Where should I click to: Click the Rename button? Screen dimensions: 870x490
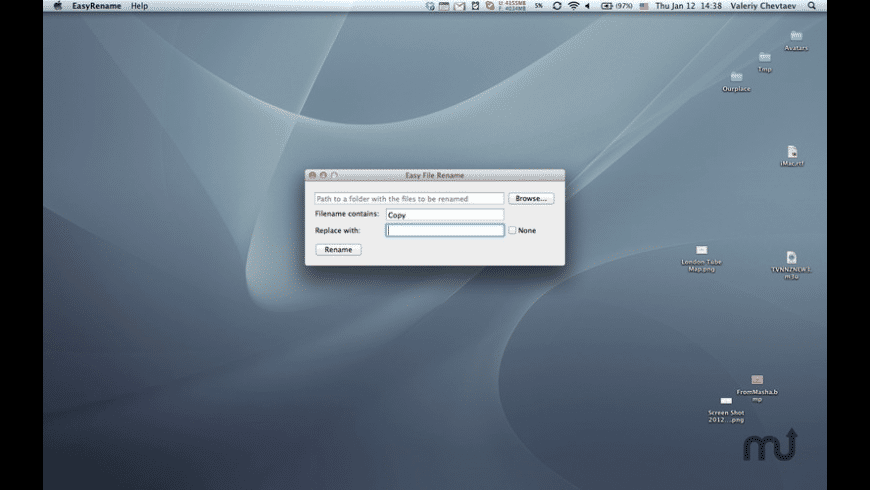[x=338, y=250]
